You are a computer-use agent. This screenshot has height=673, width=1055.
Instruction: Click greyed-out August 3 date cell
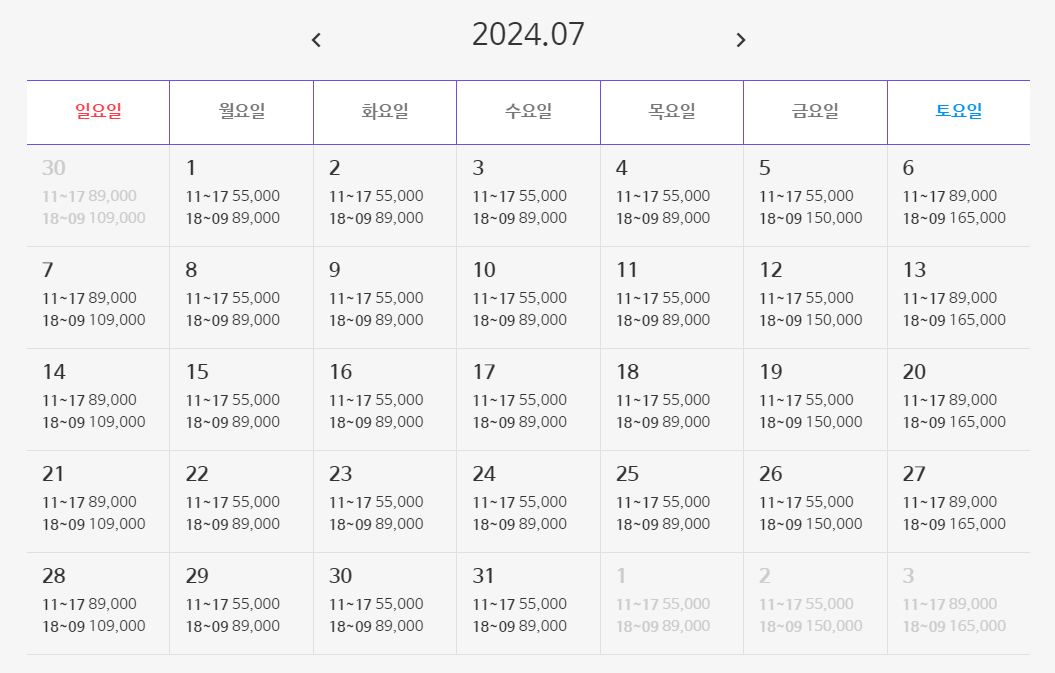click(x=959, y=604)
